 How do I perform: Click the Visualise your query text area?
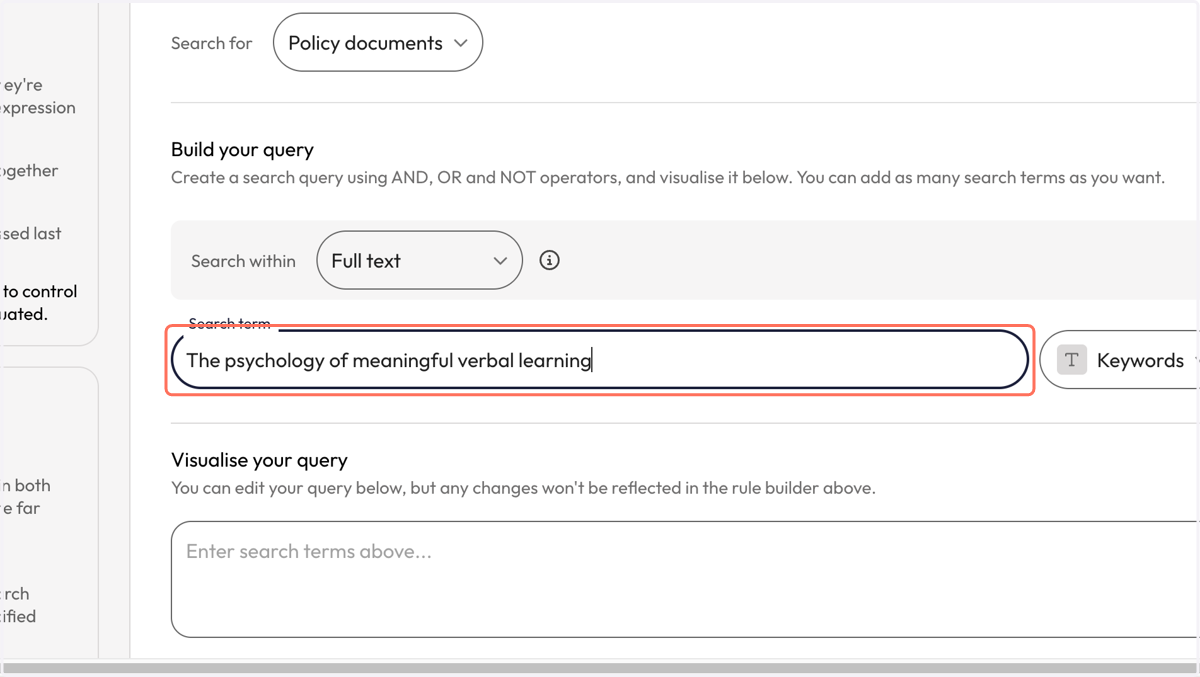pyautogui.click(x=685, y=579)
